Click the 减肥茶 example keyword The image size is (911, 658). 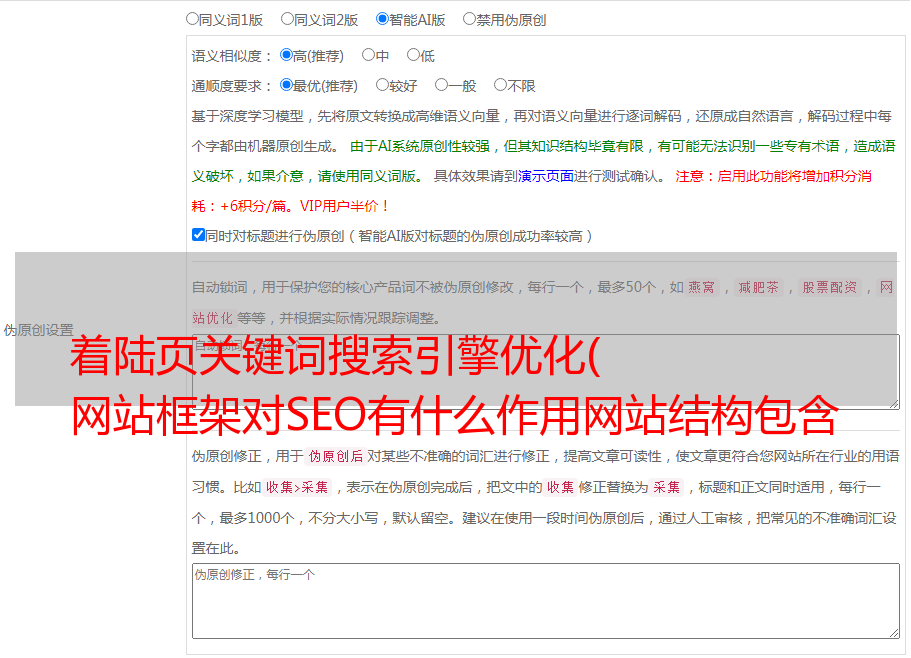point(758,287)
